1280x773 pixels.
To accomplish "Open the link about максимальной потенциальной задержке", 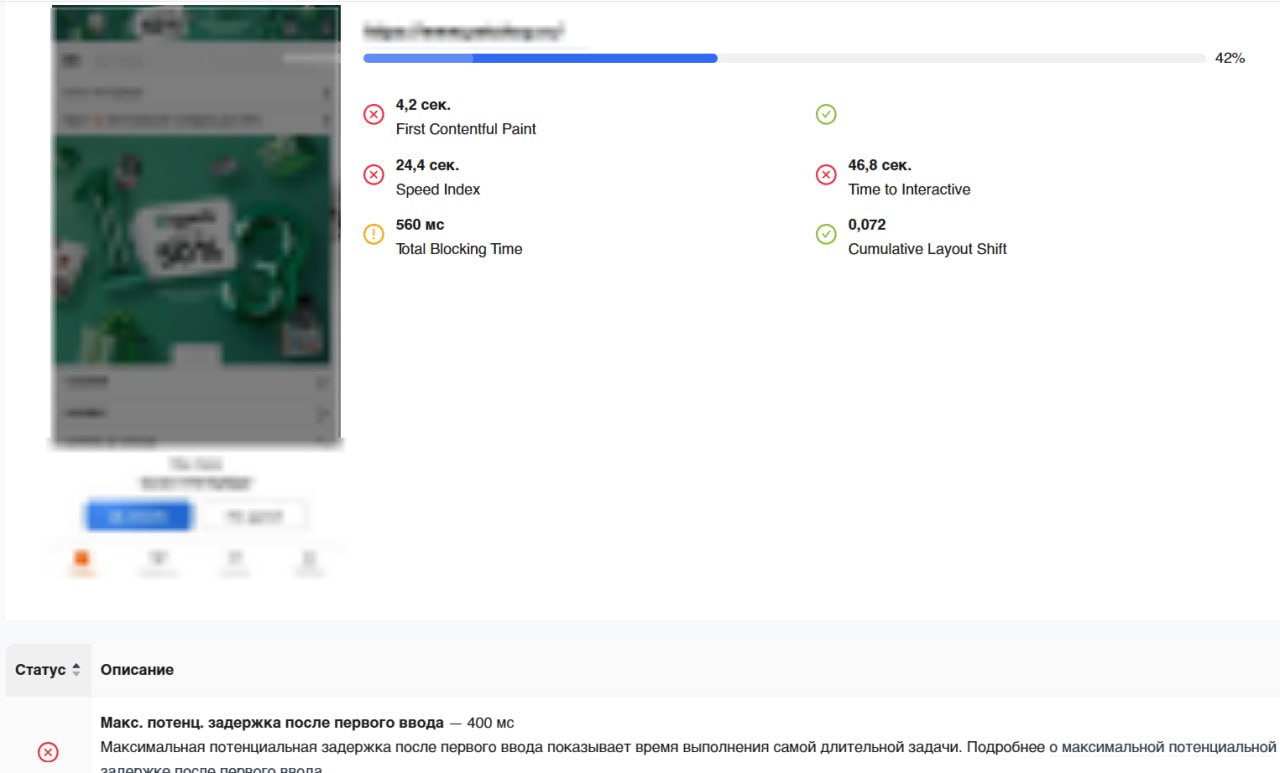I will click(1162, 748).
